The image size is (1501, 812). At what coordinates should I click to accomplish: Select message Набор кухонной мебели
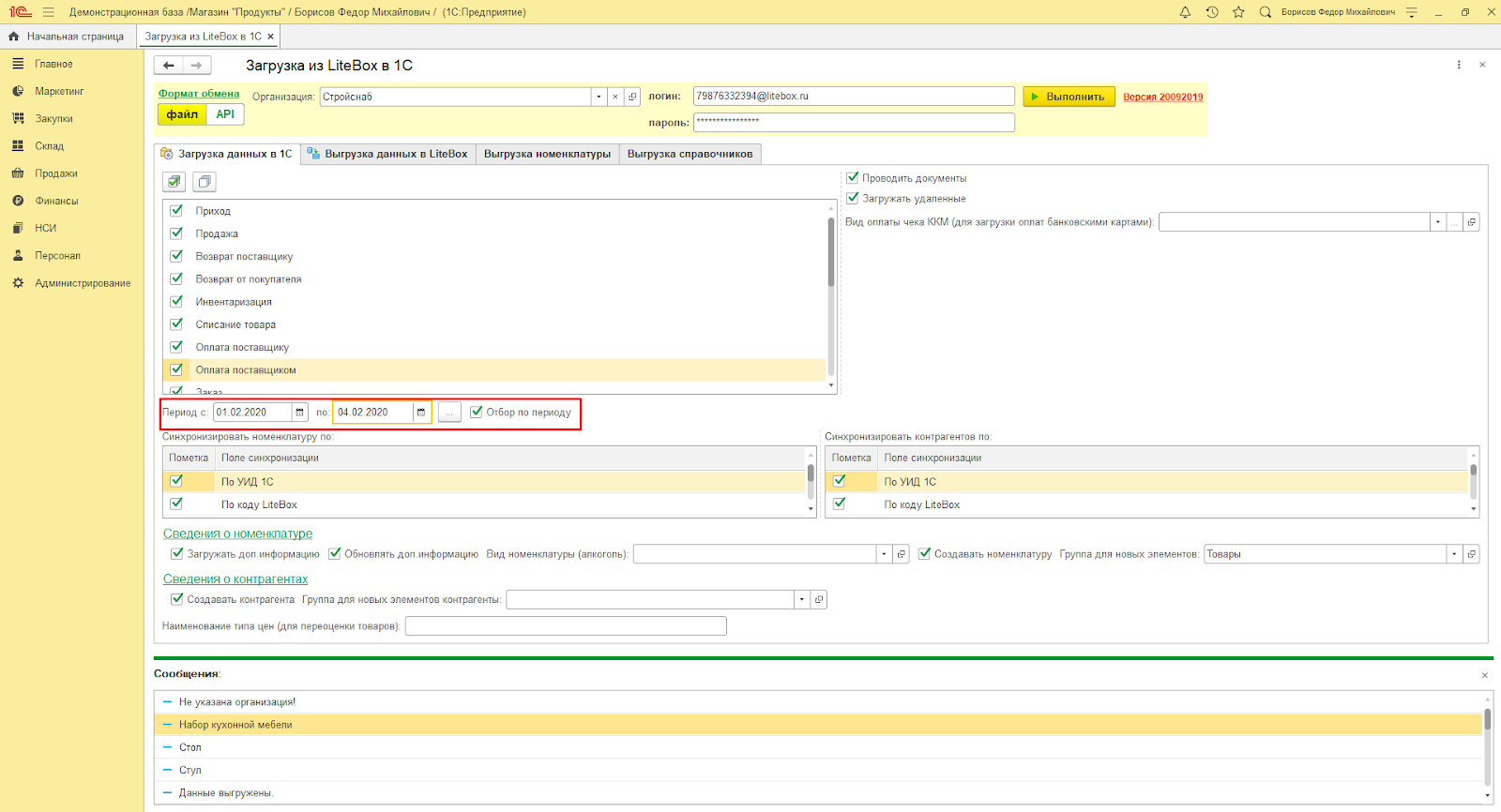click(x=818, y=725)
